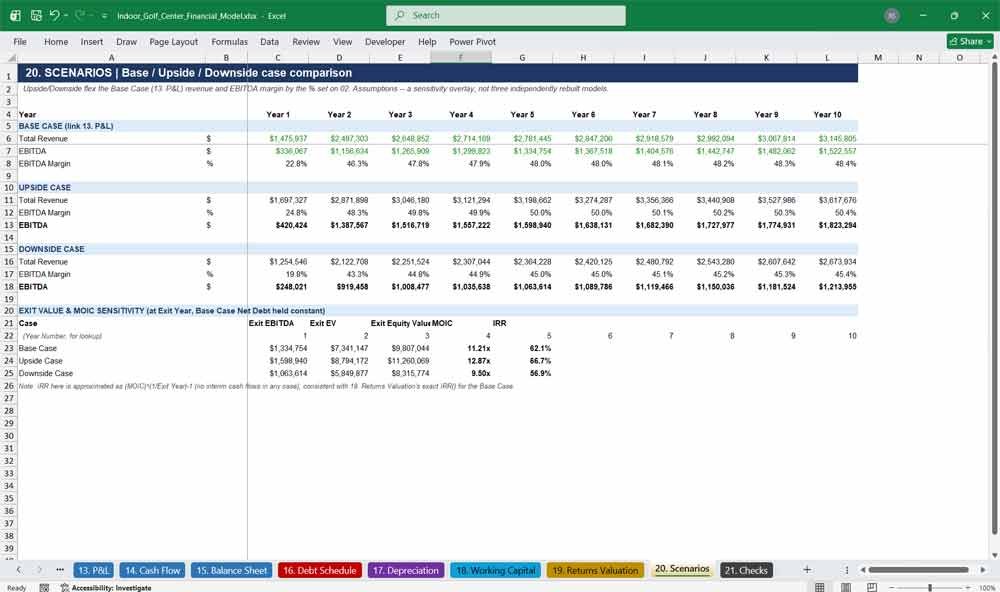
Task: Open the View ribbon tab
Action: coord(342,41)
